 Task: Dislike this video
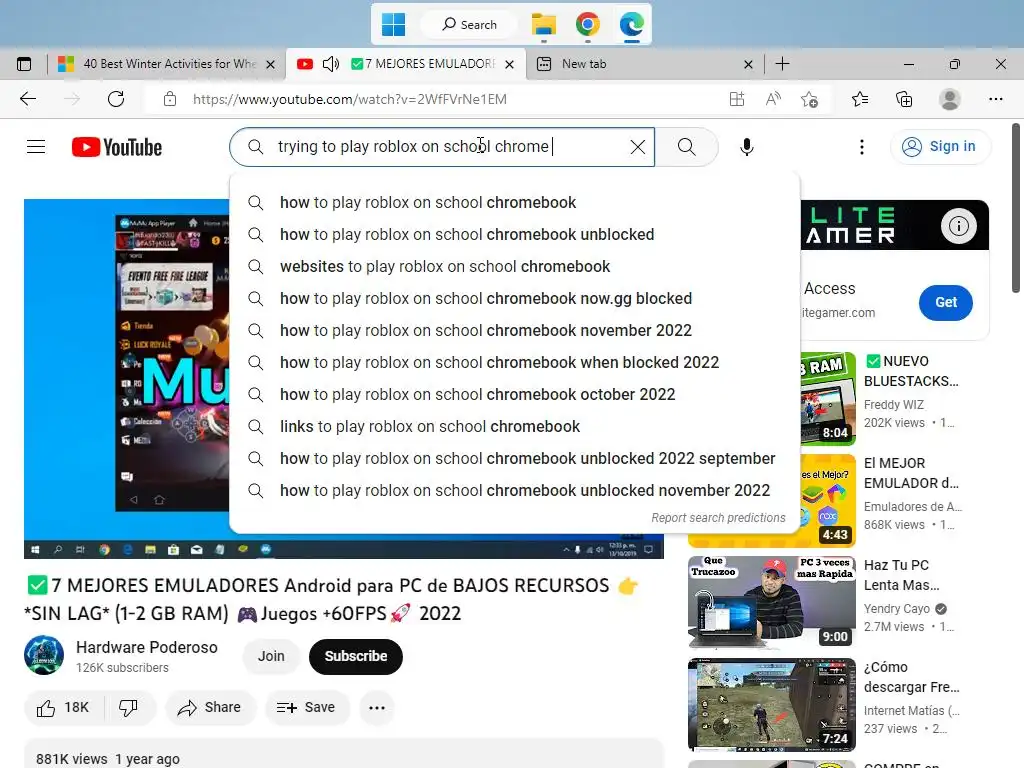click(129, 707)
